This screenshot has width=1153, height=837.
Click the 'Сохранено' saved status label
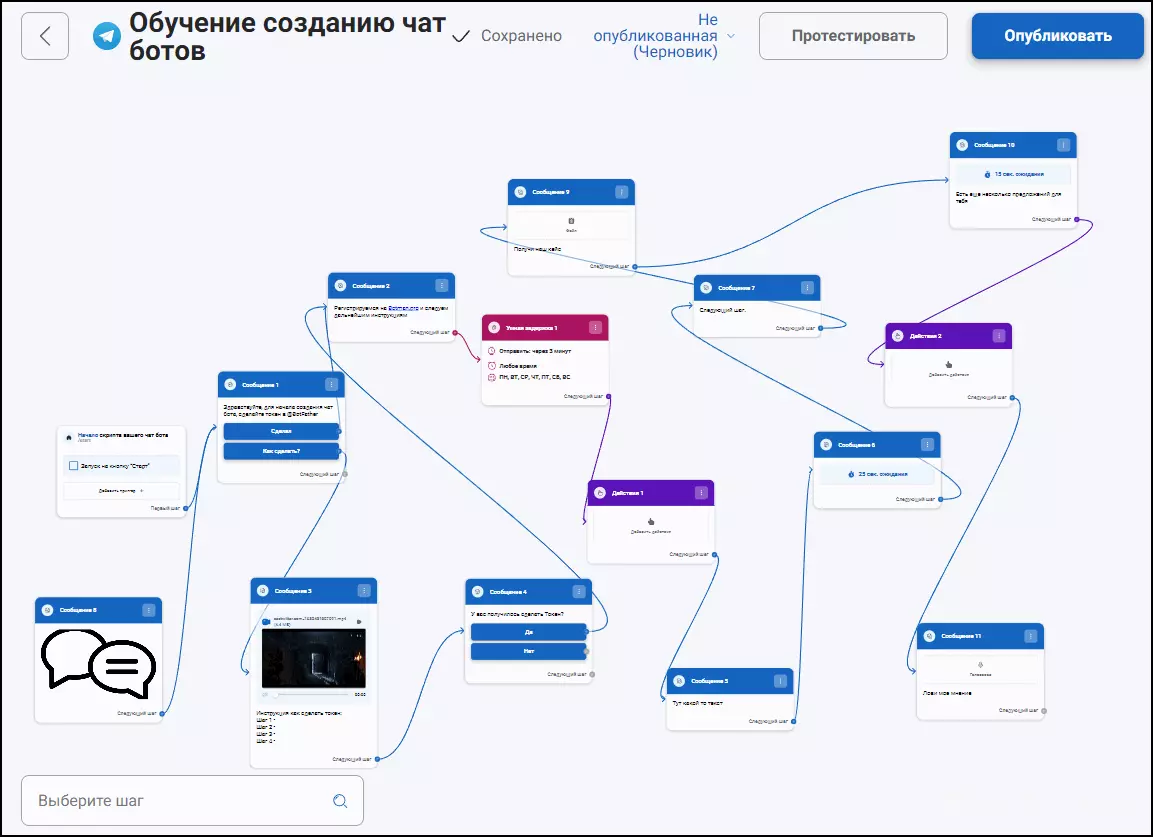point(521,36)
